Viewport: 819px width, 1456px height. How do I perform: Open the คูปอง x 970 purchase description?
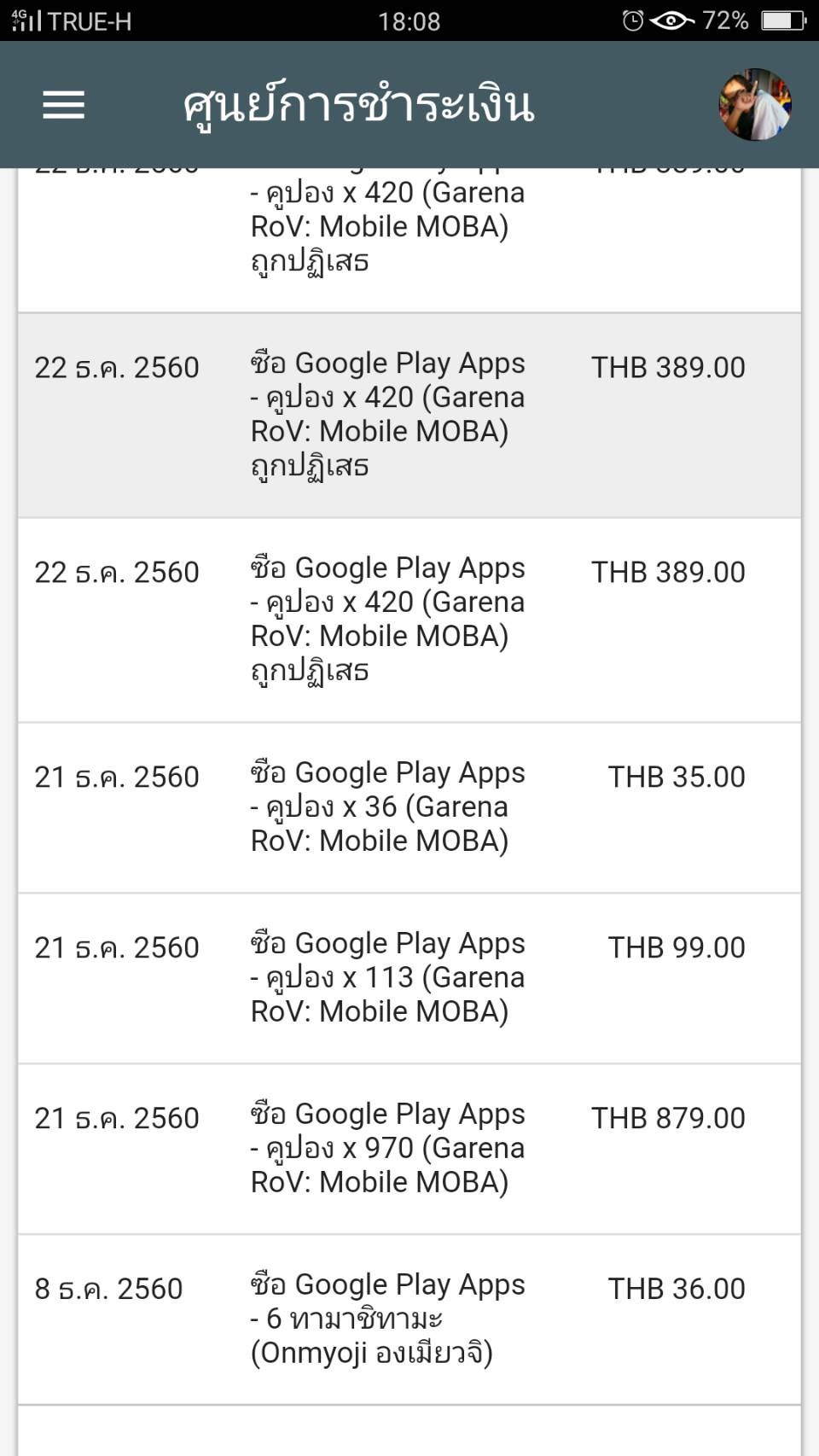387,1148
